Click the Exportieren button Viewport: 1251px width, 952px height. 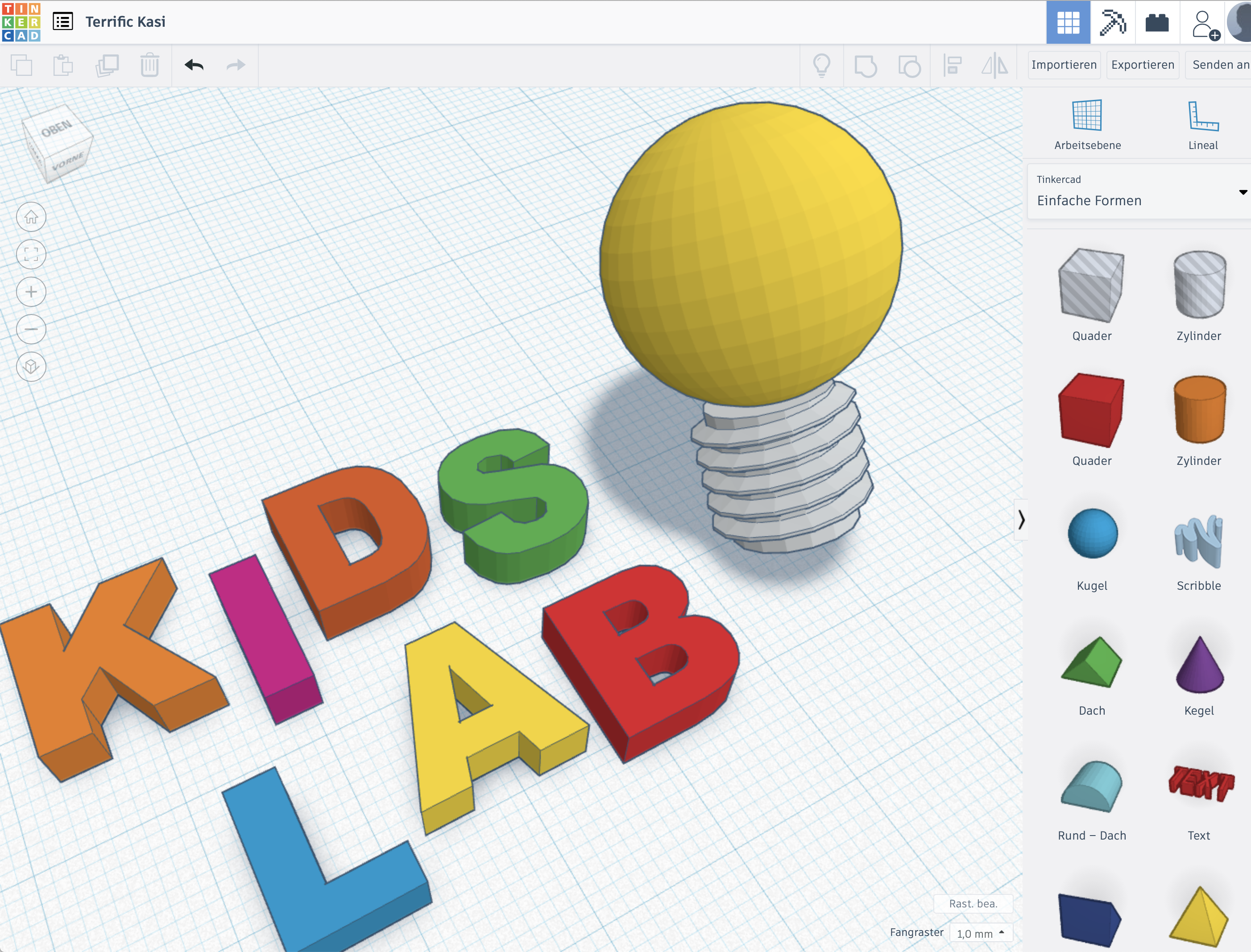click(x=1142, y=65)
